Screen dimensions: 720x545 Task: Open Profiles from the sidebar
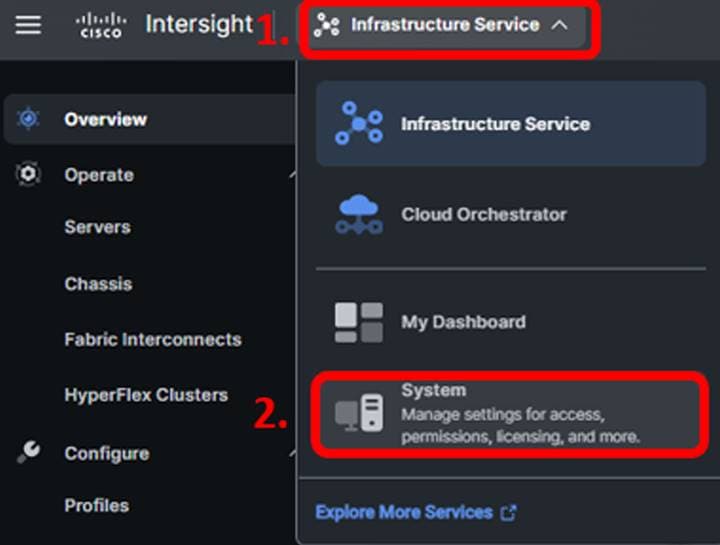(96, 506)
